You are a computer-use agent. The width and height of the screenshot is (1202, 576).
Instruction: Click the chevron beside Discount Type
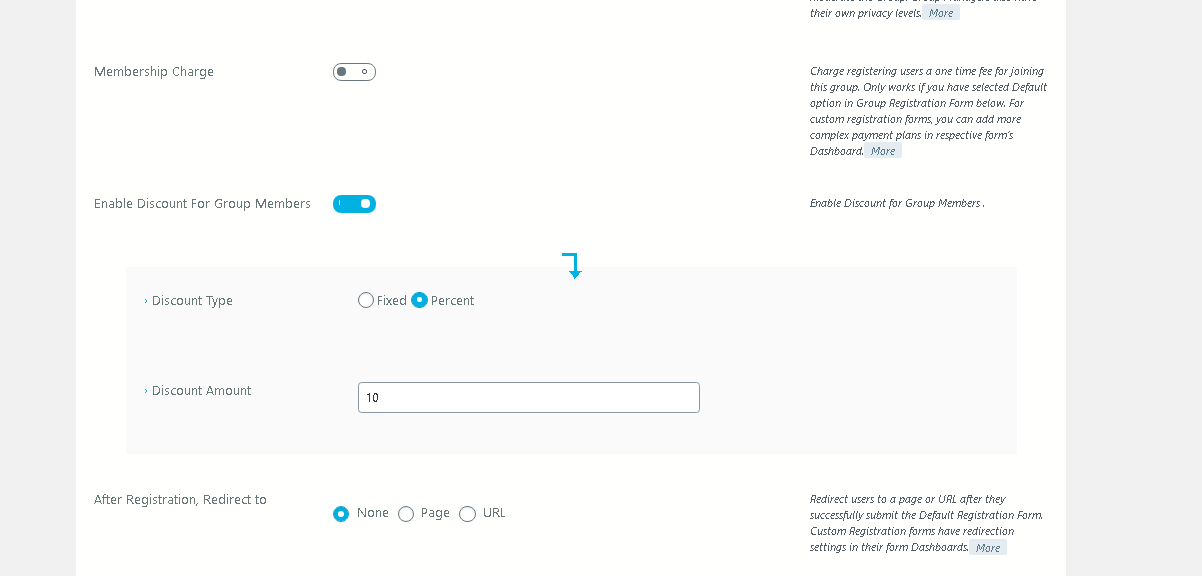pos(146,301)
